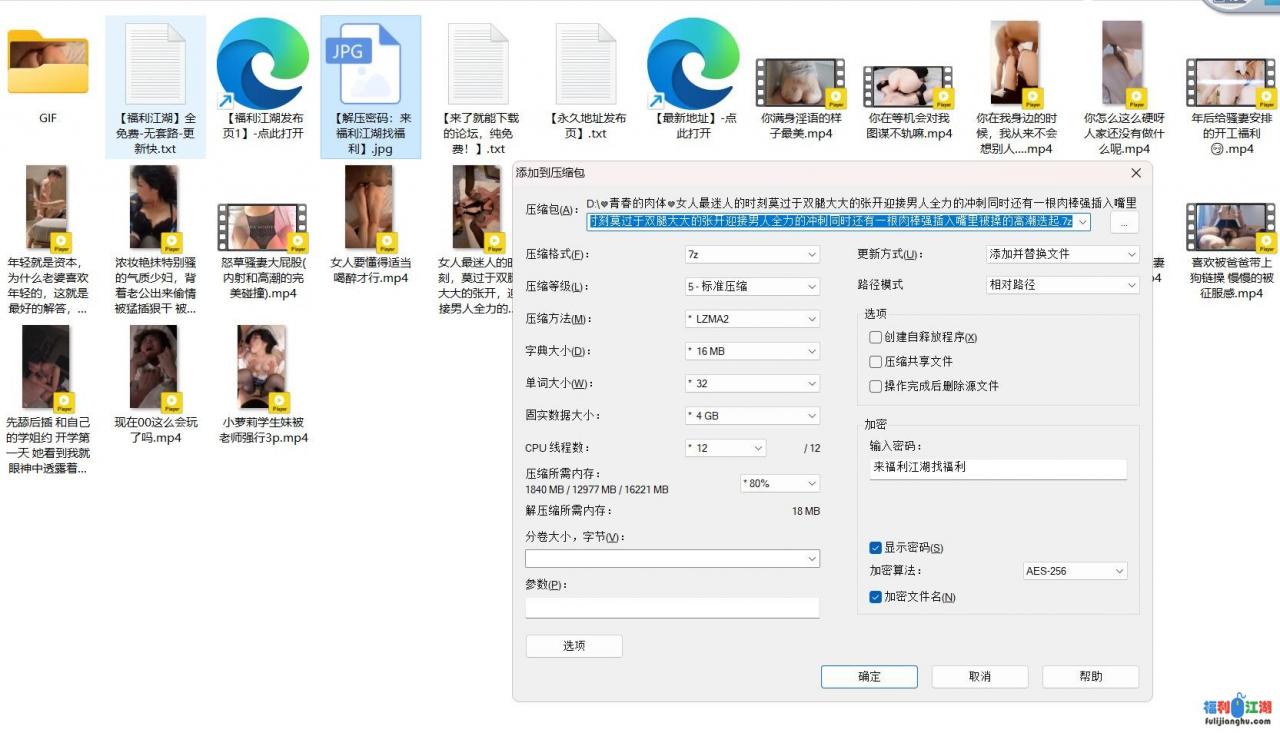Select the 来了就能下载的论坛 text file
Image resolution: width=1280 pixels, height=733 pixels.
[478, 65]
